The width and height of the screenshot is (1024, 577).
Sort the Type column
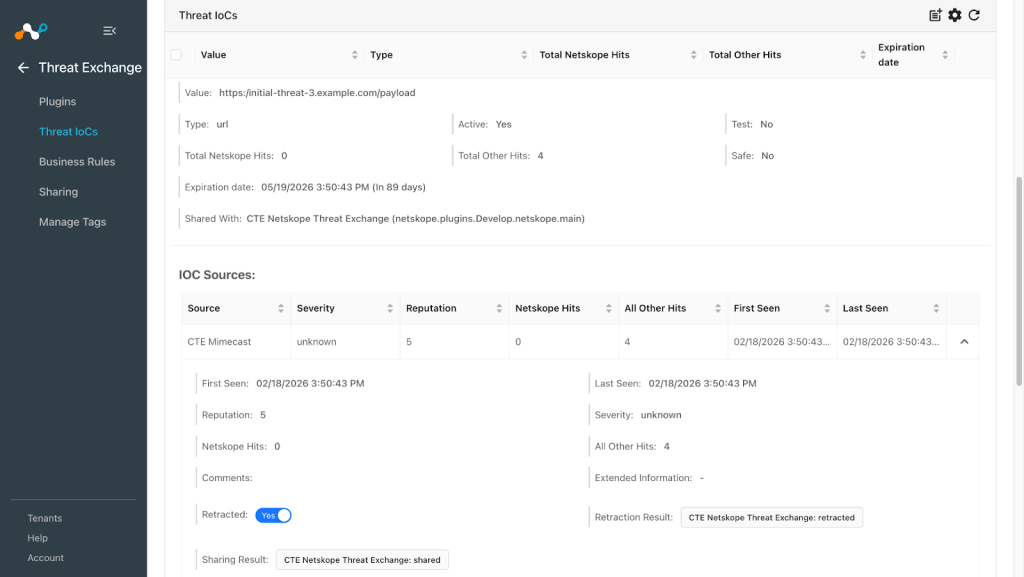coord(524,55)
